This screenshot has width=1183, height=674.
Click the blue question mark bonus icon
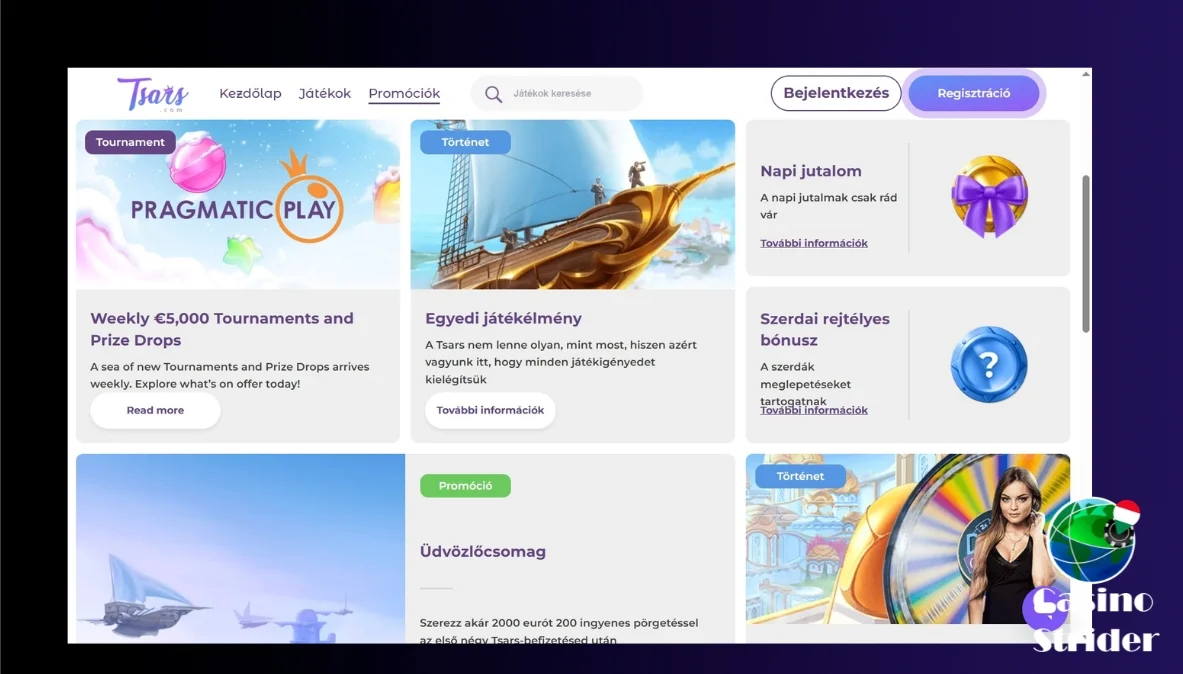coord(989,365)
